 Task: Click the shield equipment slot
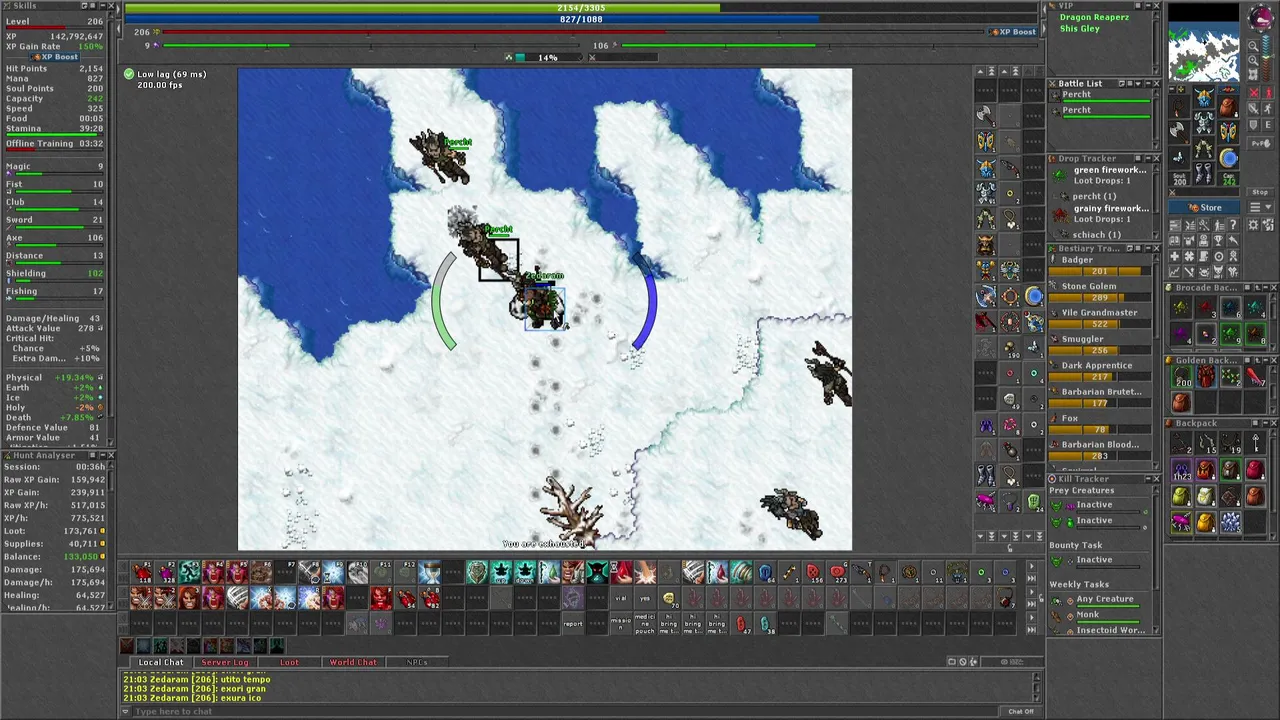(x=1228, y=130)
